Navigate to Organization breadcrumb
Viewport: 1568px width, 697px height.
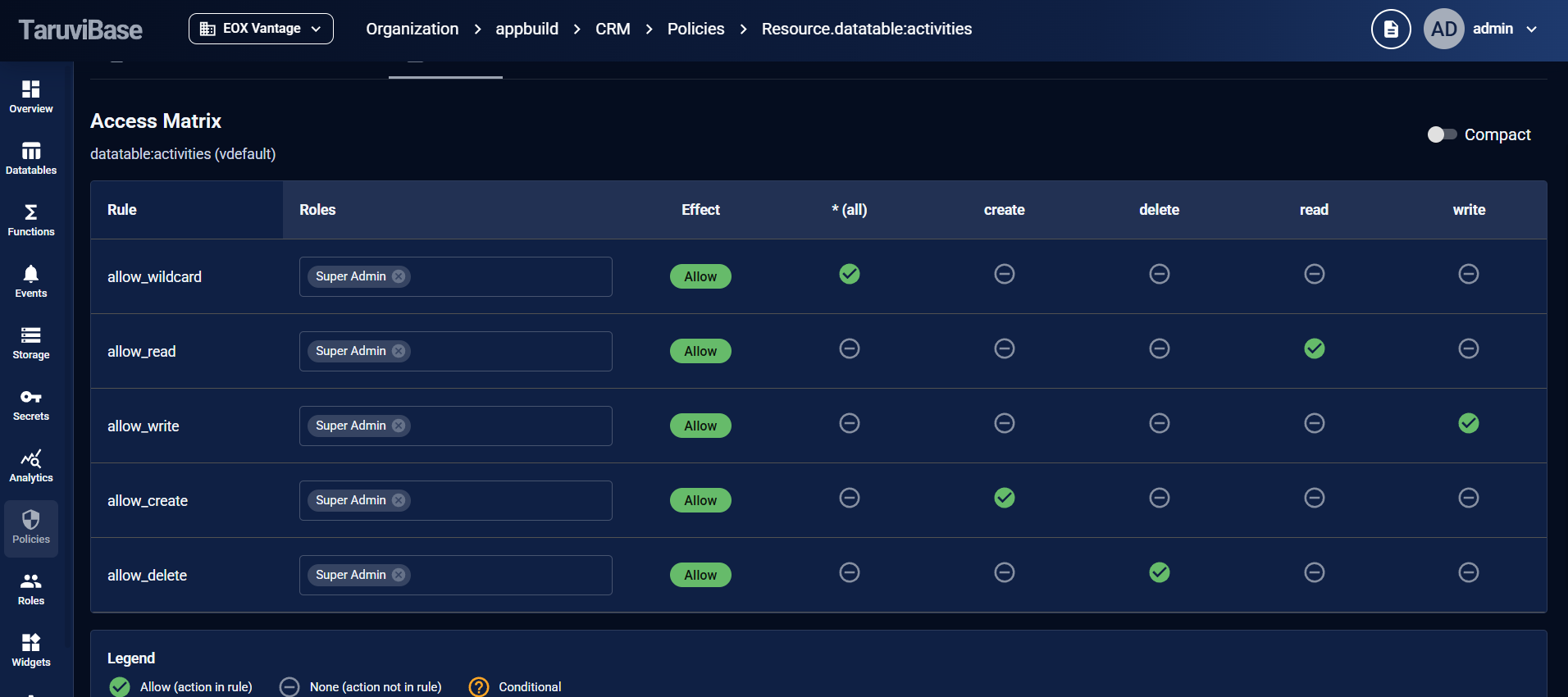coord(412,29)
